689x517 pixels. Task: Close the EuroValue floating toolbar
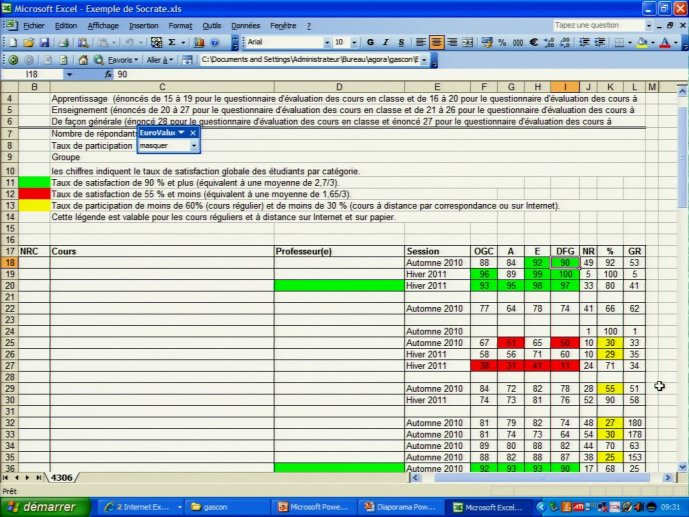pyautogui.click(x=193, y=133)
